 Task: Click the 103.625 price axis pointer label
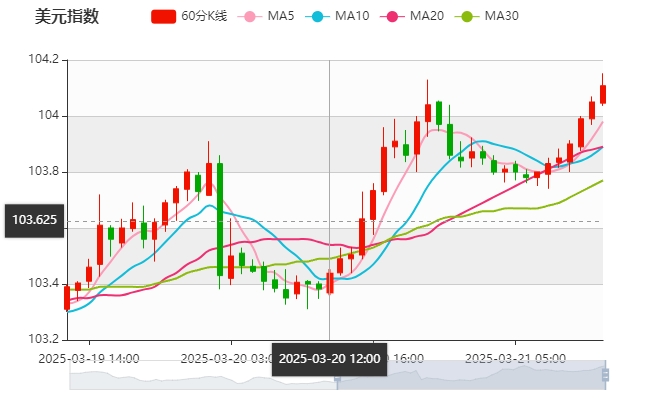coord(34,219)
